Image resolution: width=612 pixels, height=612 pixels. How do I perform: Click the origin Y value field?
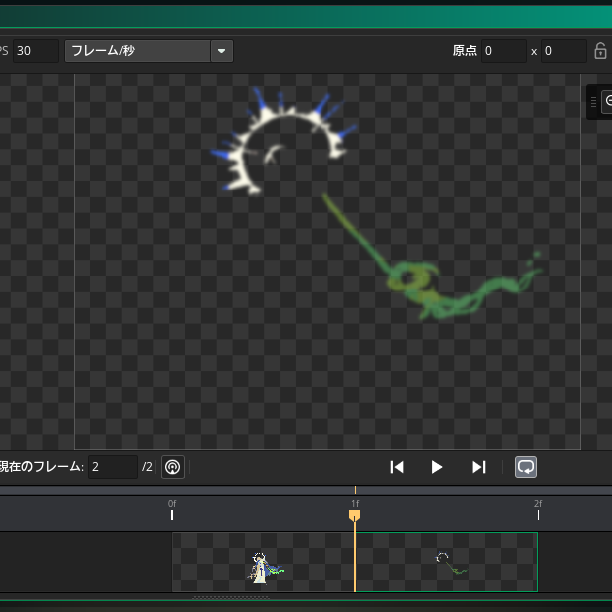(x=563, y=51)
